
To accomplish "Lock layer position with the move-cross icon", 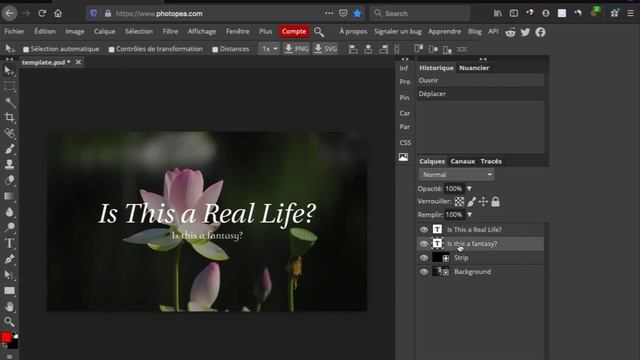I will [483, 202].
